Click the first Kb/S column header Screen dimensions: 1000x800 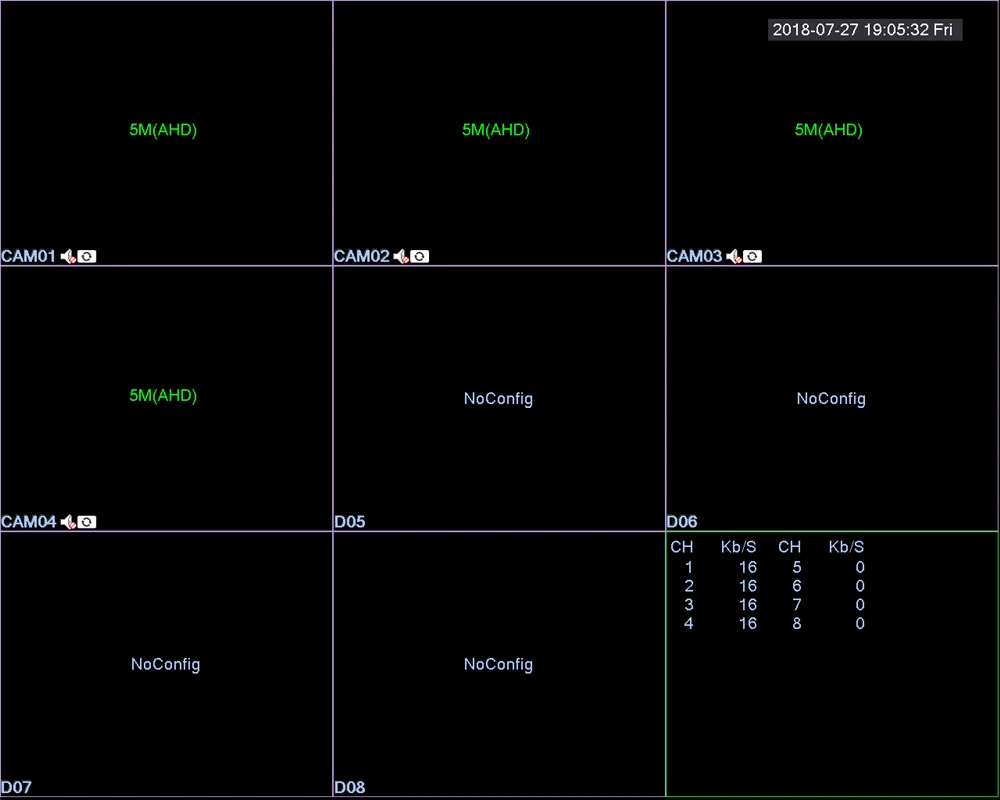739,547
